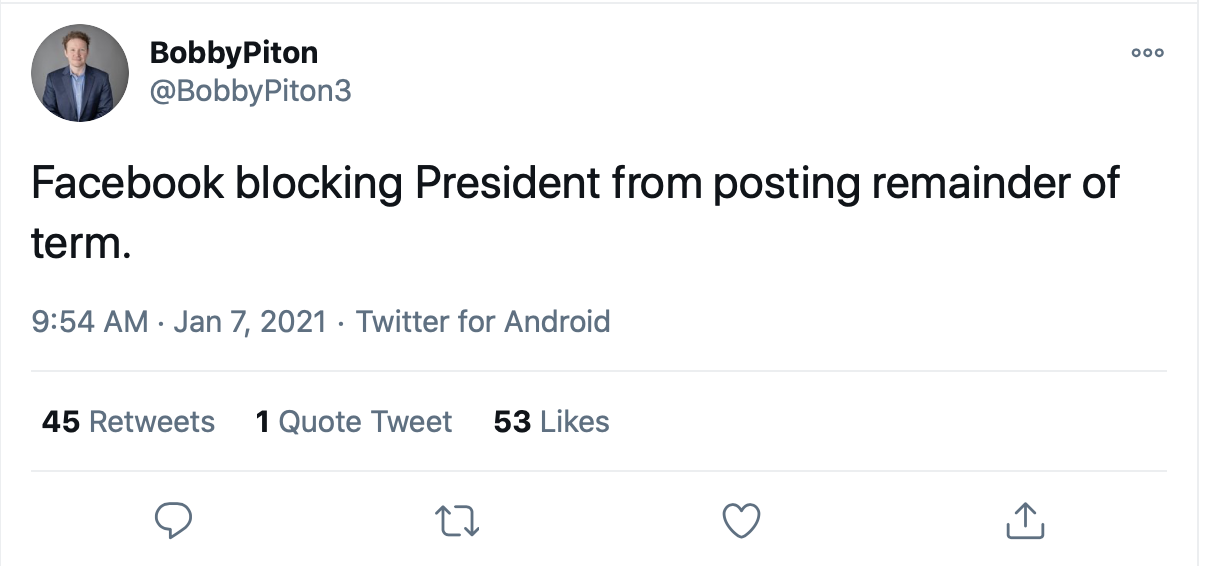Retweet this post using the arrows icon
The width and height of the screenshot is (1206, 566).
point(458,520)
